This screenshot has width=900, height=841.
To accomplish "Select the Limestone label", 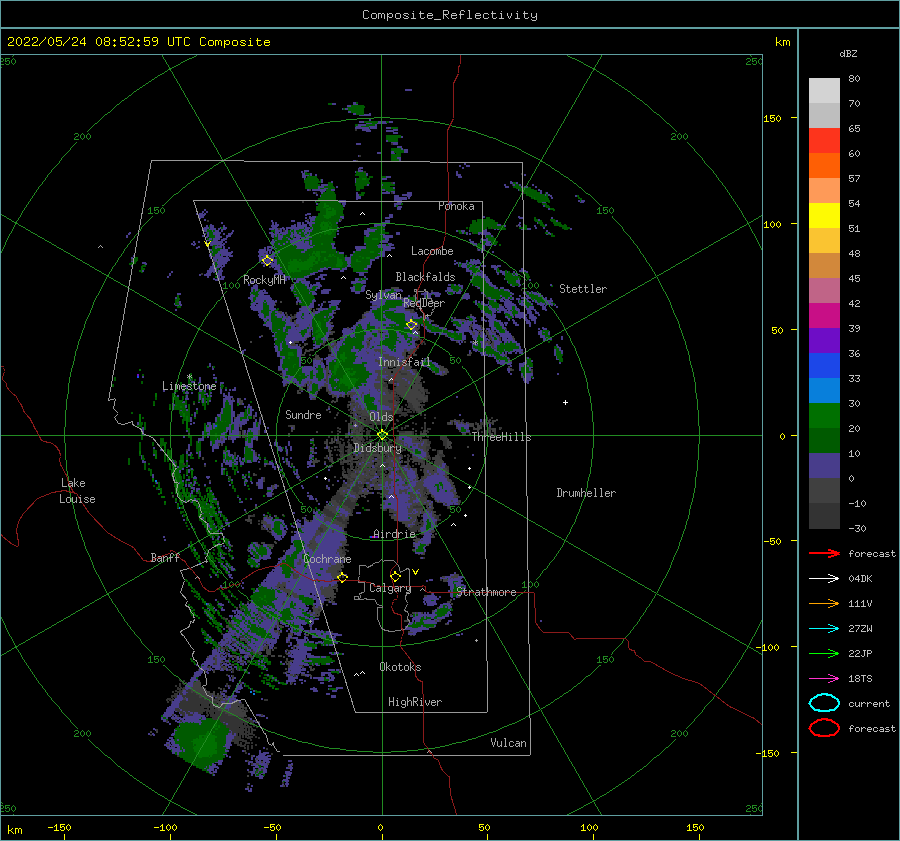I will point(189,386).
